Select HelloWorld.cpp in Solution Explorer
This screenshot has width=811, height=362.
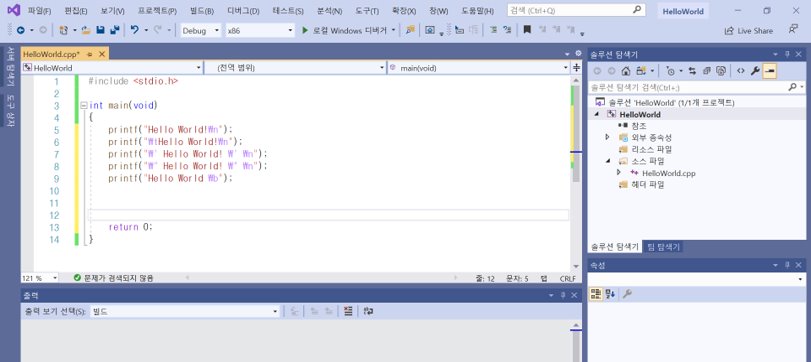click(668, 173)
